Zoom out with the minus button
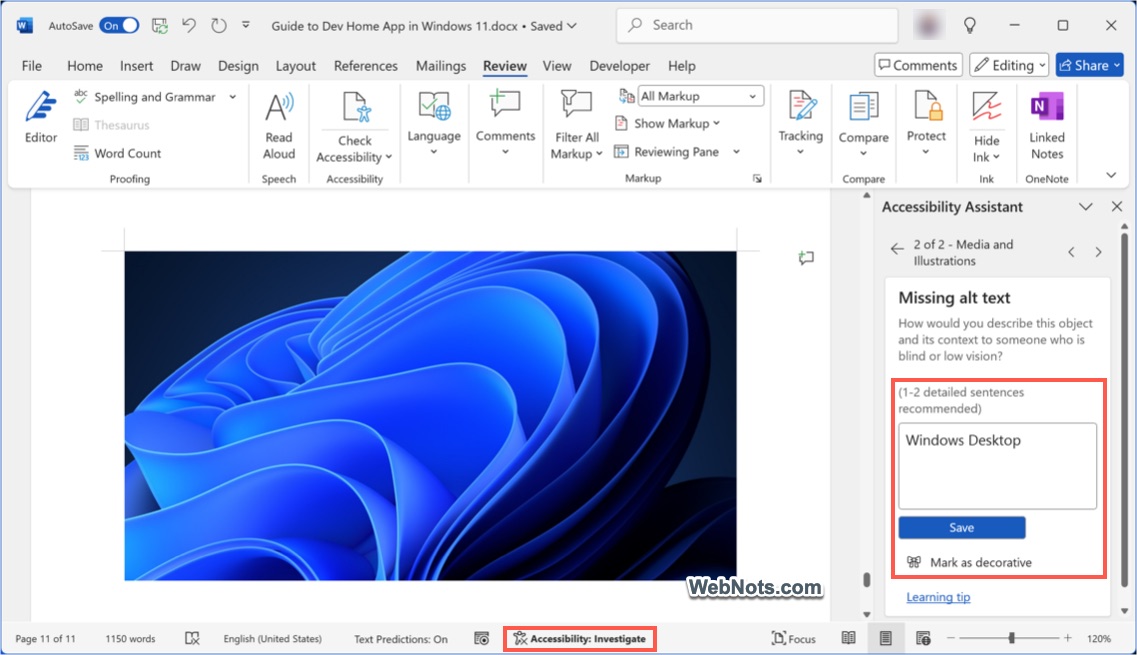Screen dimensions: 1137x655 pyautogui.click(x=951, y=638)
